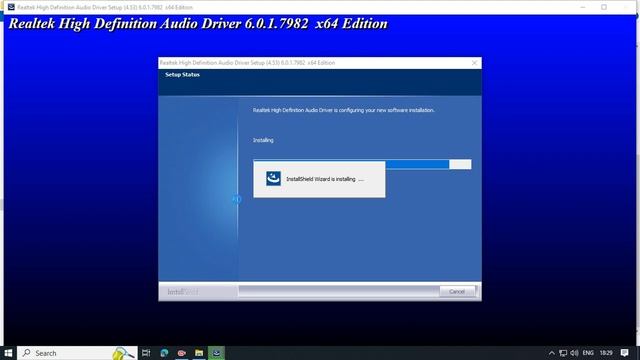Show hidden system tray icons
This screenshot has height=360, width=640.
(x=551, y=353)
